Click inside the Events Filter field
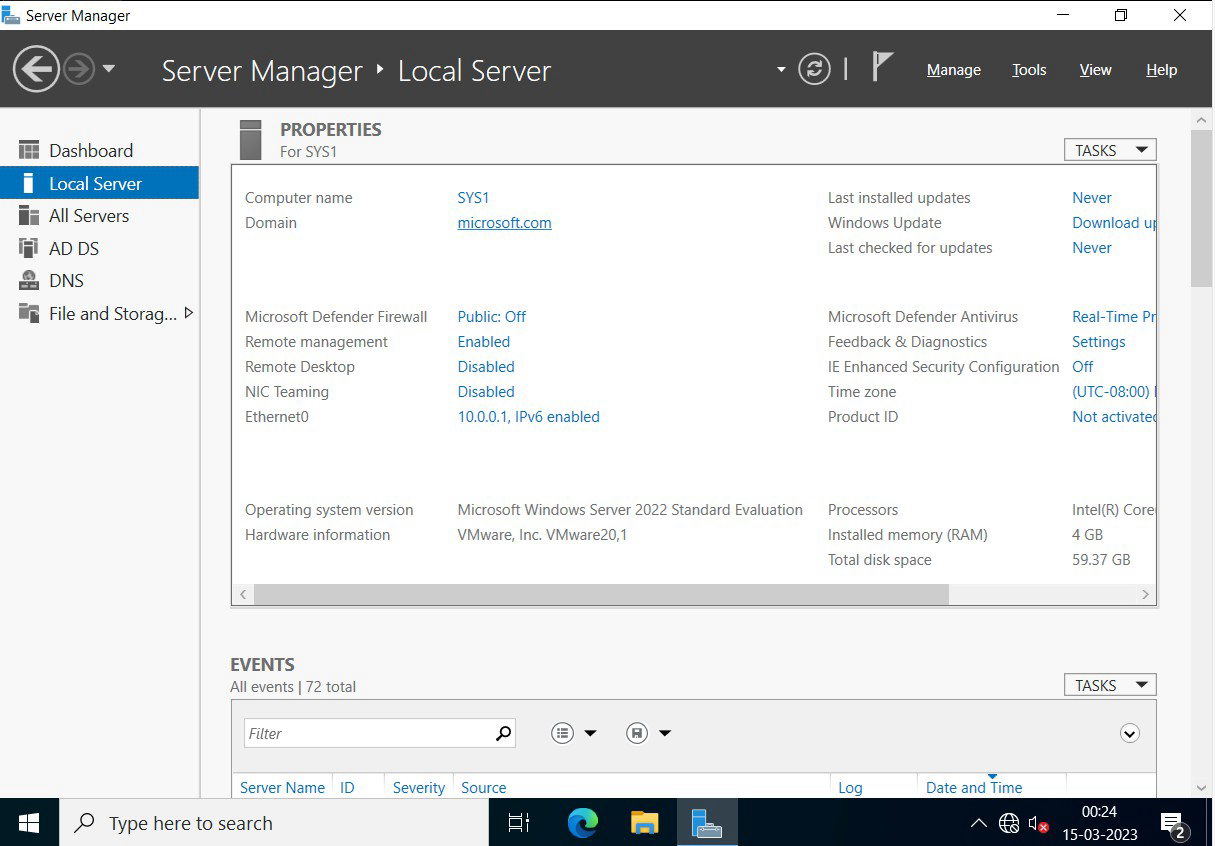The width and height of the screenshot is (1215, 846). click(x=369, y=733)
